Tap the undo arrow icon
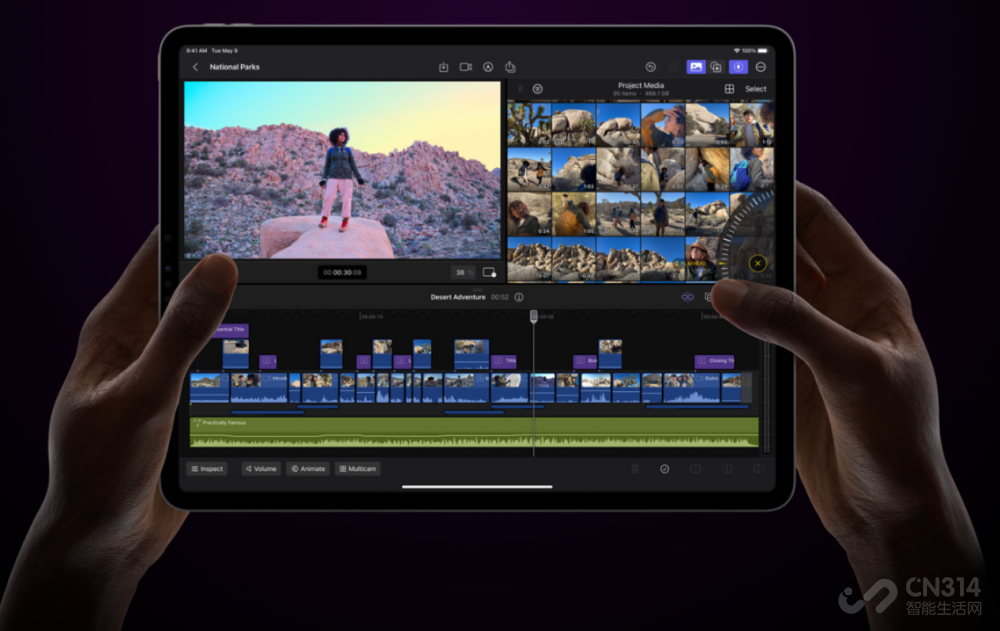Viewport: 1000px width, 631px height. tap(651, 67)
